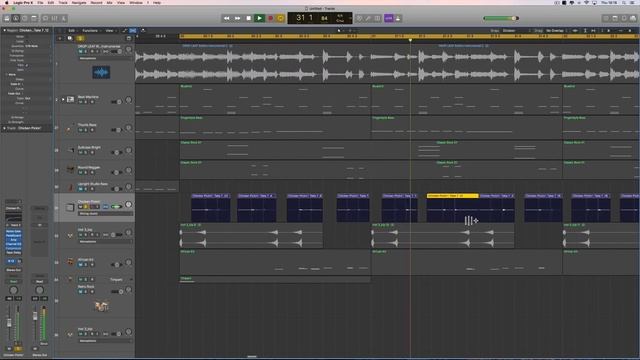
Task: Open the Window menu
Action: click(x=136, y=2)
